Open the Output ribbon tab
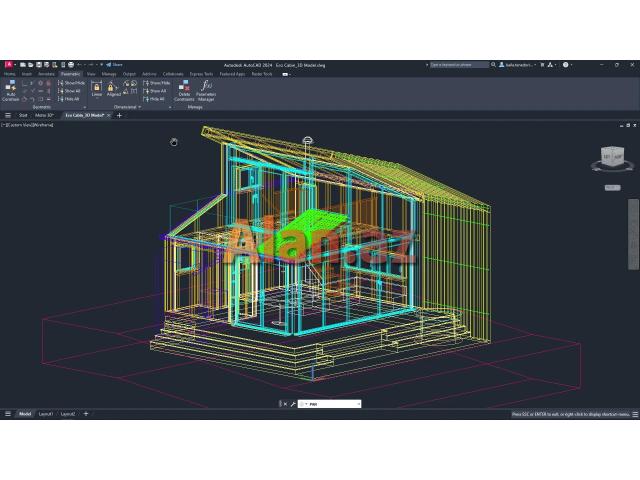This screenshot has height=480, width=640. pos(129,74)
